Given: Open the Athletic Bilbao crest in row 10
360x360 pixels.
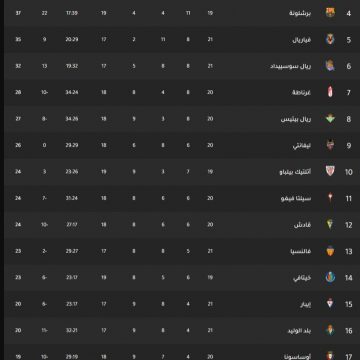Looking at the screenshot, I should point(330,171).
